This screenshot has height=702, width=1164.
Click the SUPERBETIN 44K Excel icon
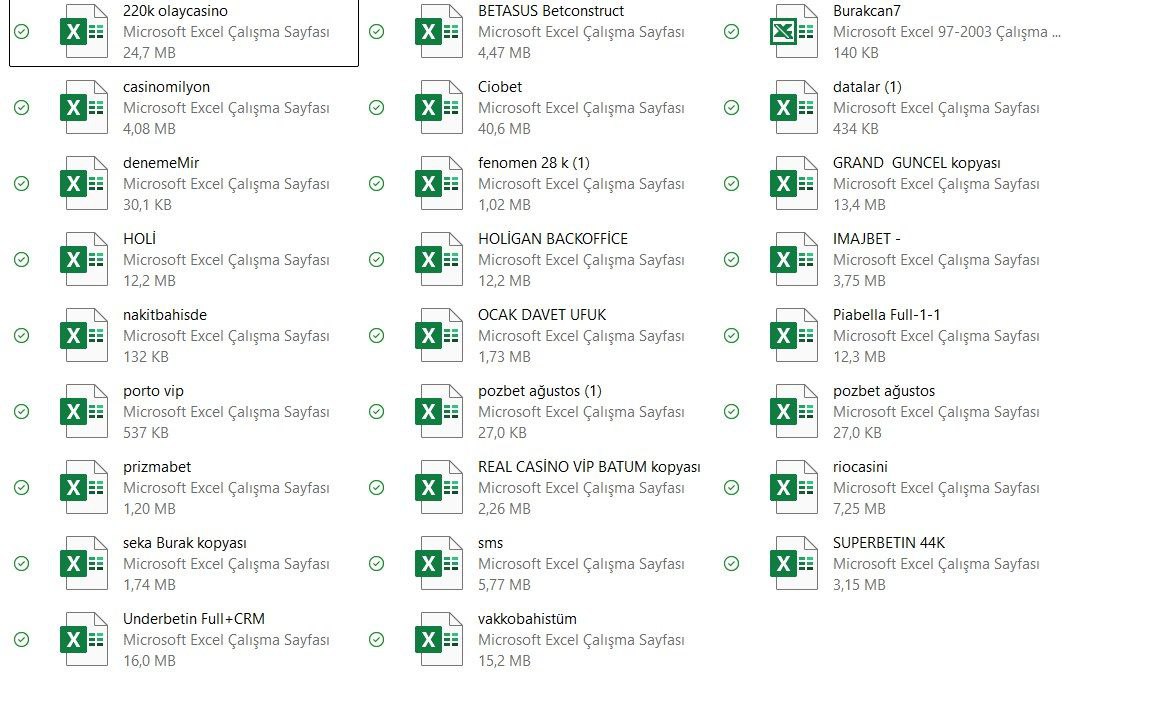coord(794,564)
